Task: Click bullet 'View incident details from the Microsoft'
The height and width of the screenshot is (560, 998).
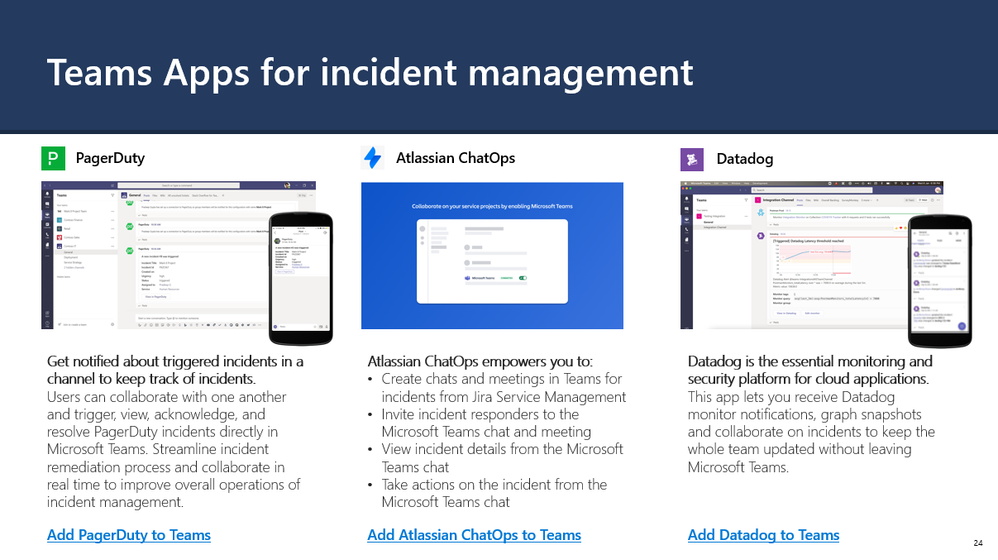Action: pyautogui.click(x=502, y=458)
